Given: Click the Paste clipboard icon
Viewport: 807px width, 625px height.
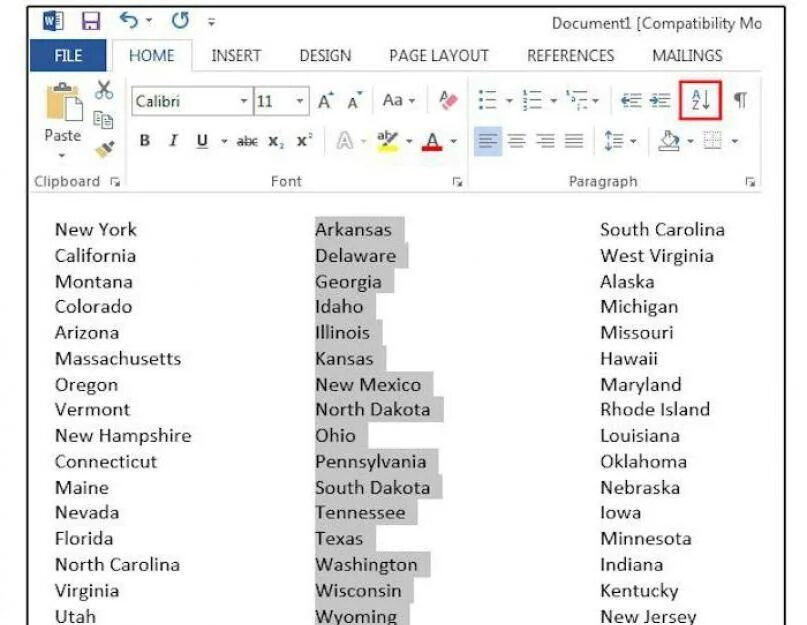Looking at the screenshot, I should tap(64, 101).
